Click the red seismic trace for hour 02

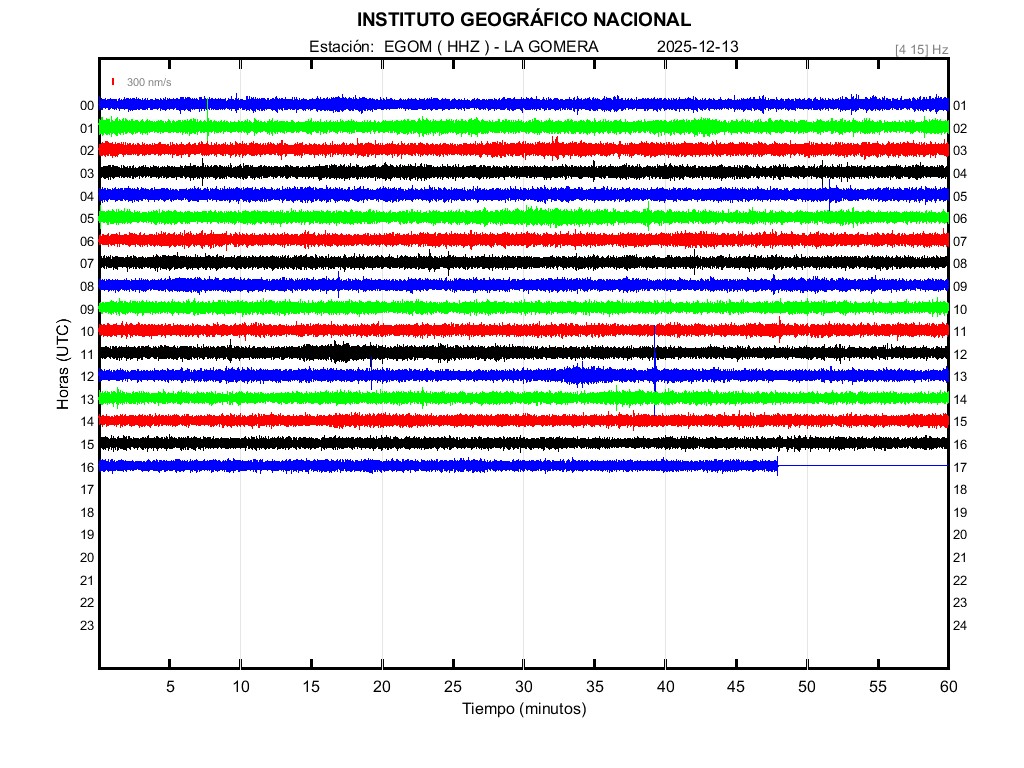point(400,149)
